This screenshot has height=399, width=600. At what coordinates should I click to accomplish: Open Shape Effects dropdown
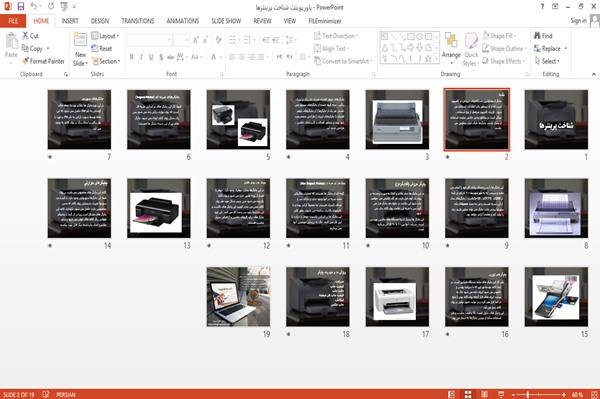click(504, 61)
